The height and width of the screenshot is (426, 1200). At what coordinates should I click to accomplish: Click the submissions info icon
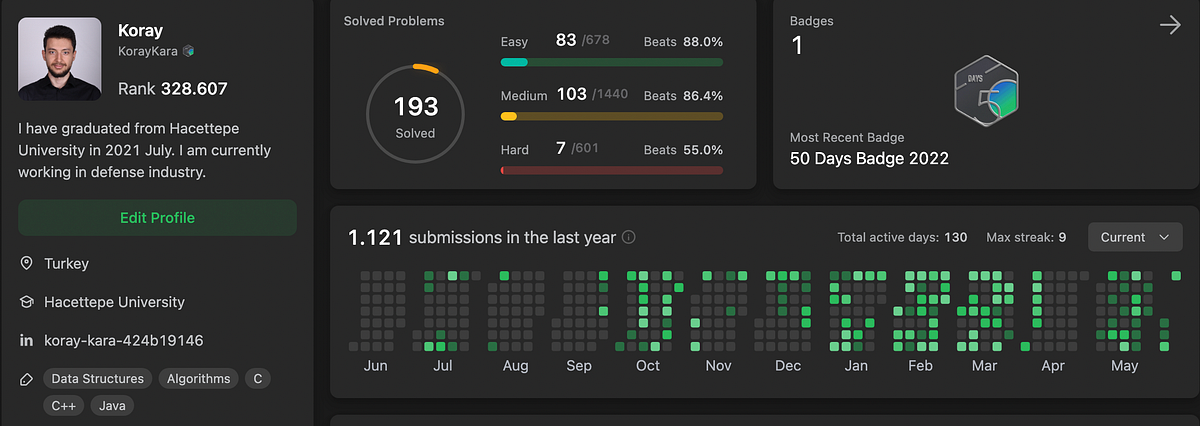pos(629,238)
